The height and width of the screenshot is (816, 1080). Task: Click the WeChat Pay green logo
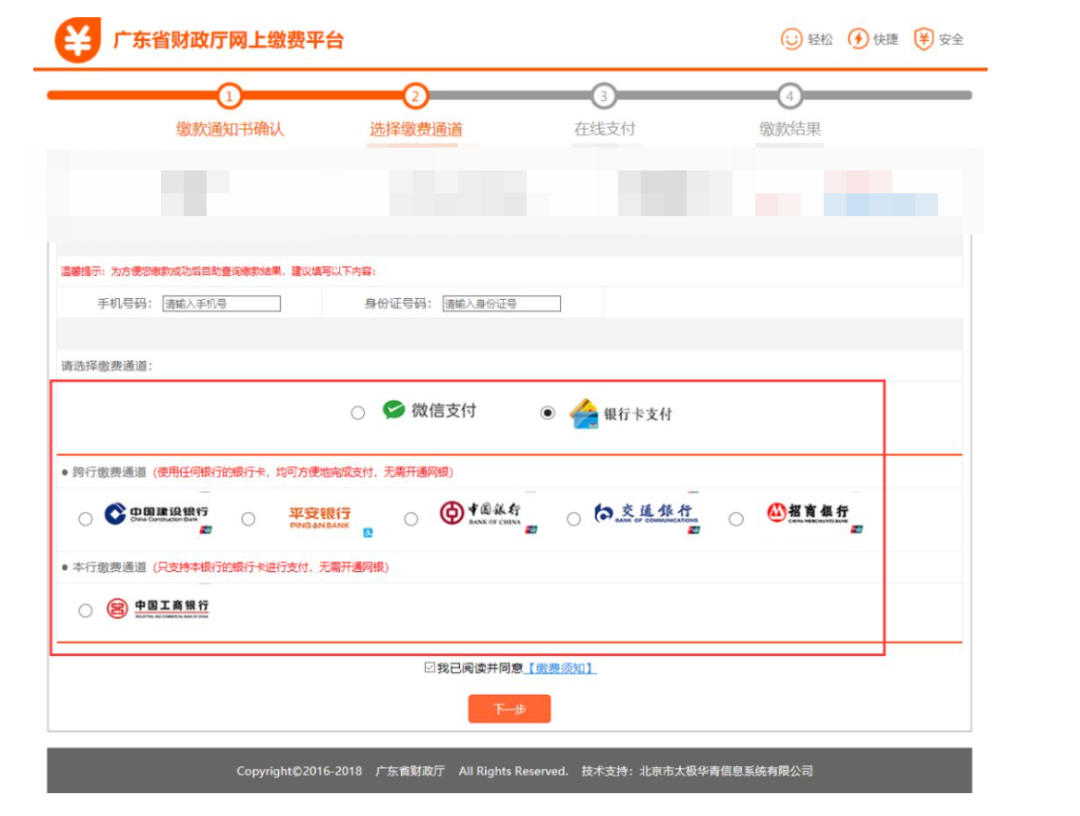click(x=394, y=410)
